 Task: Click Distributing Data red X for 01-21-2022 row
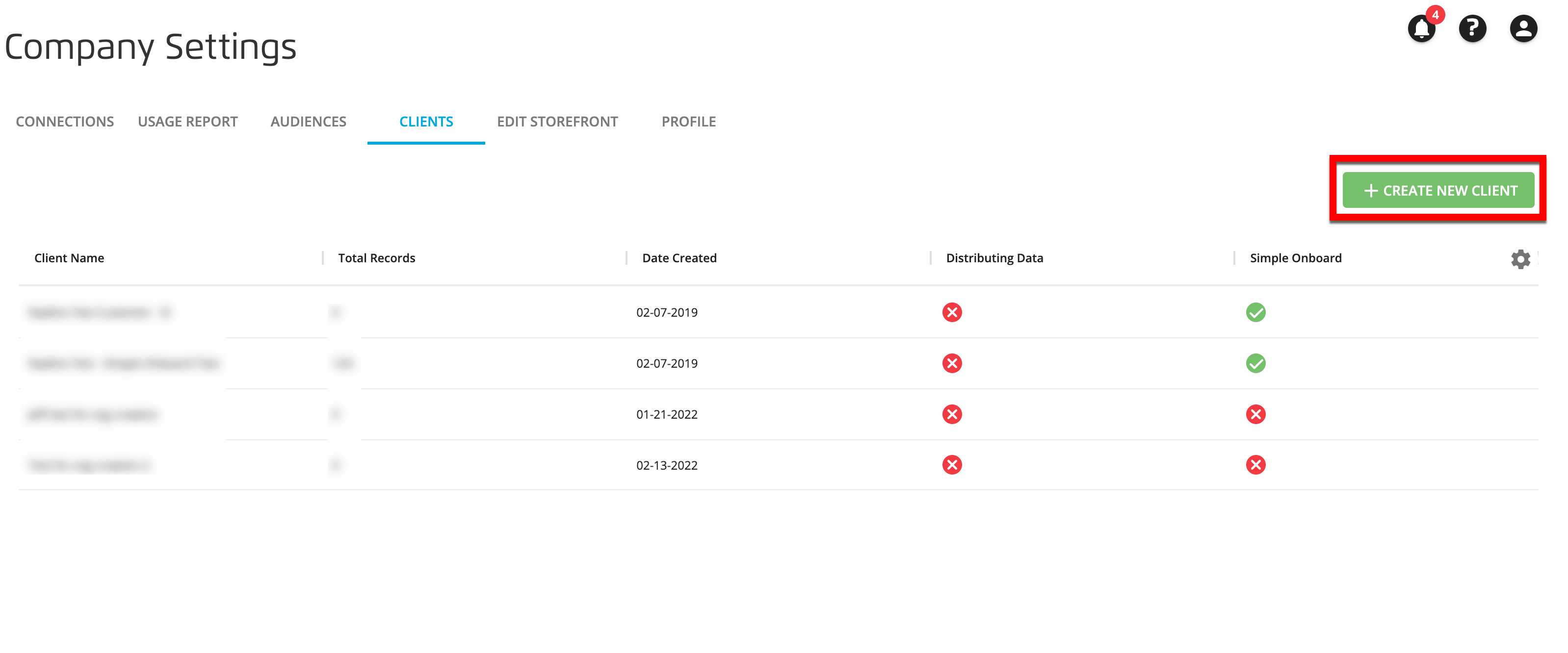(x=952, y=414)
